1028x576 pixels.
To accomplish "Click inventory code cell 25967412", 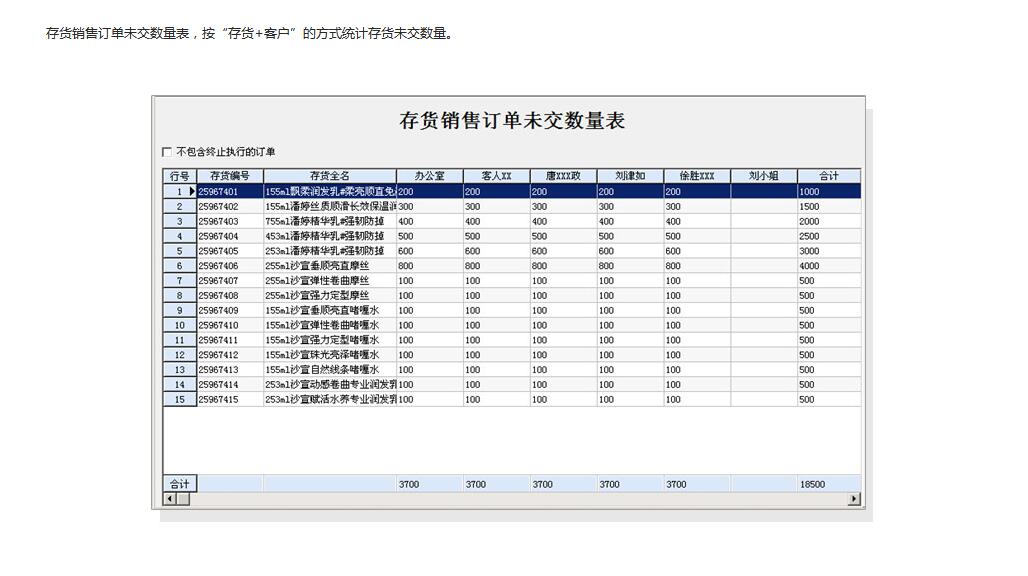I will coord(230,355).
